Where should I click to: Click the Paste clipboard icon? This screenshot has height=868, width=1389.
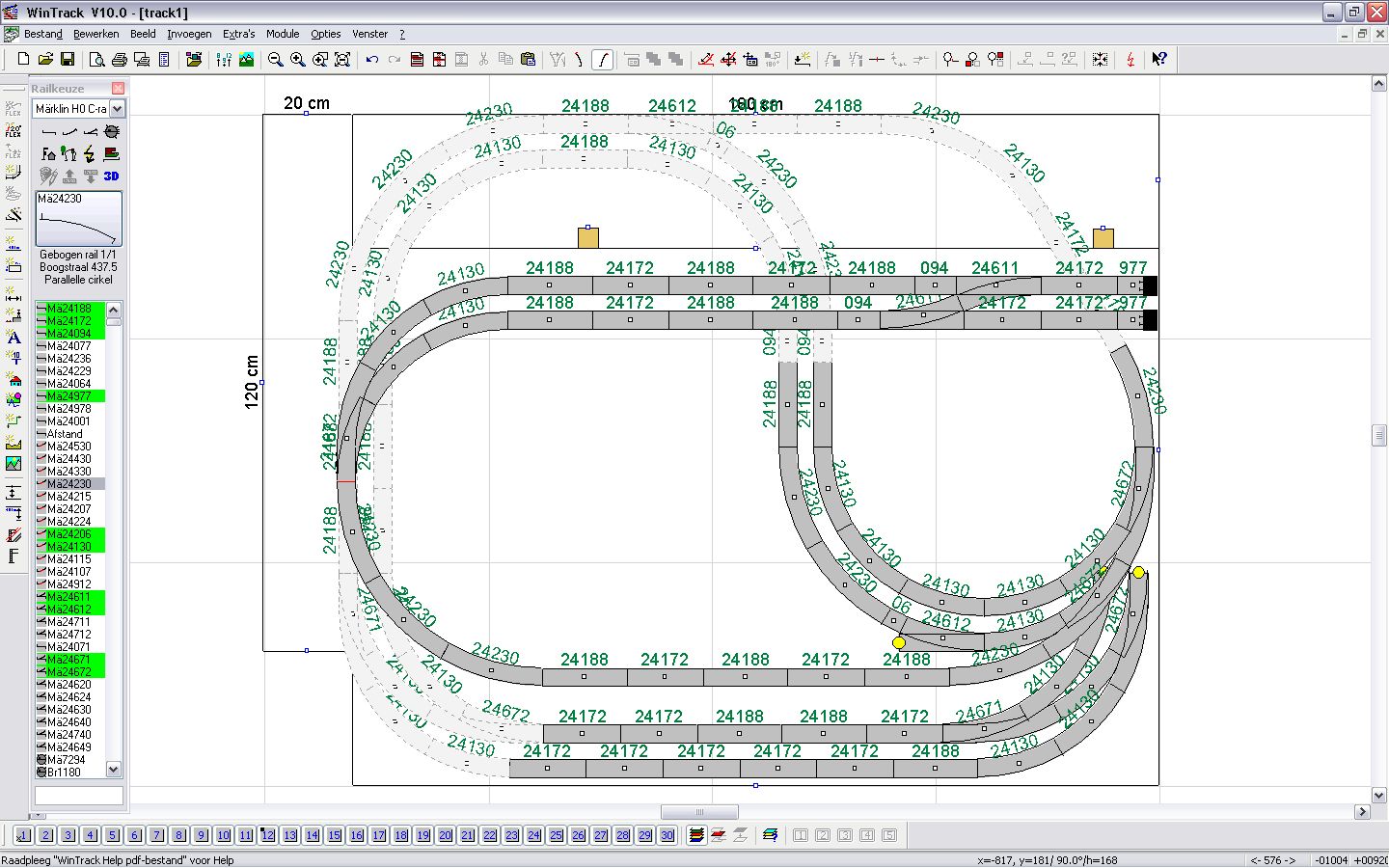point(528,60)
